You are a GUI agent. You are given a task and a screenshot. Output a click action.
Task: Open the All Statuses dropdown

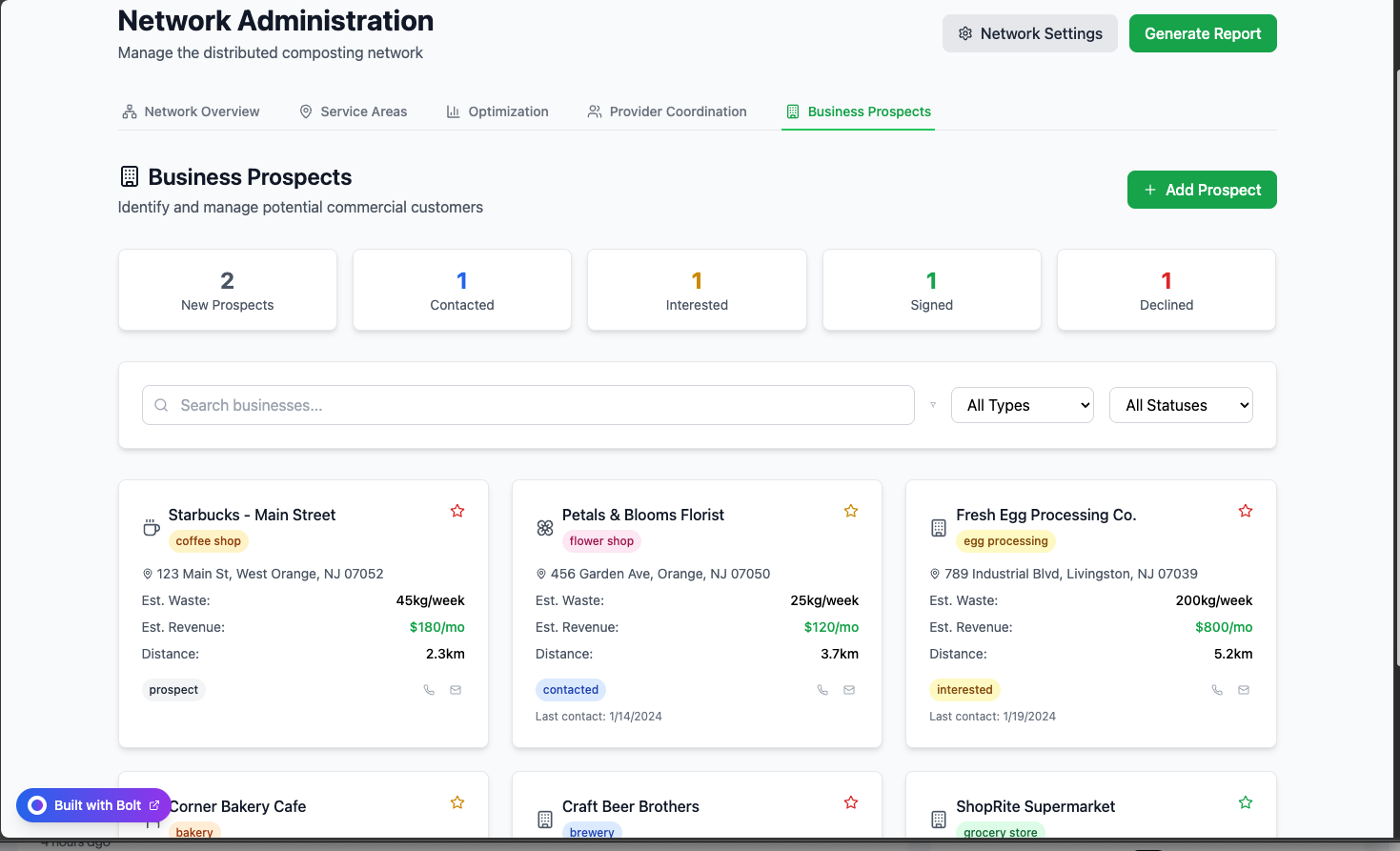[1181, 405]
